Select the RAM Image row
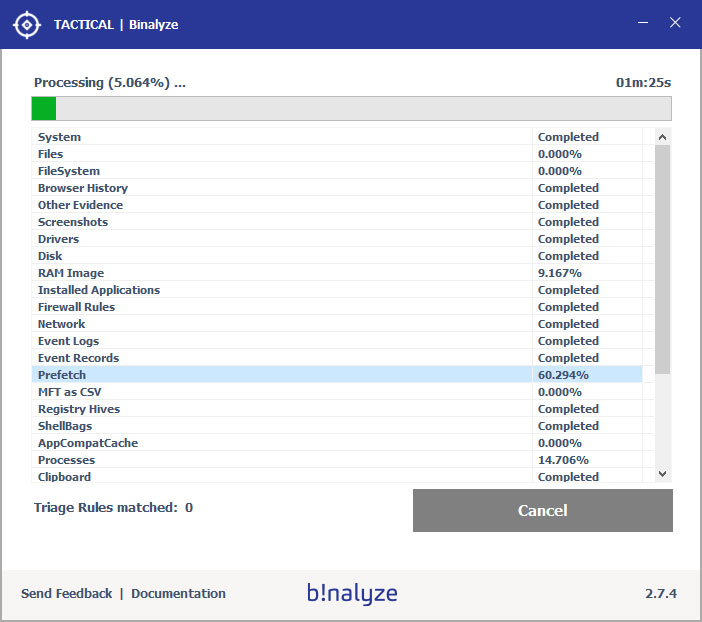The image size is (702, 622). (337, 273)
